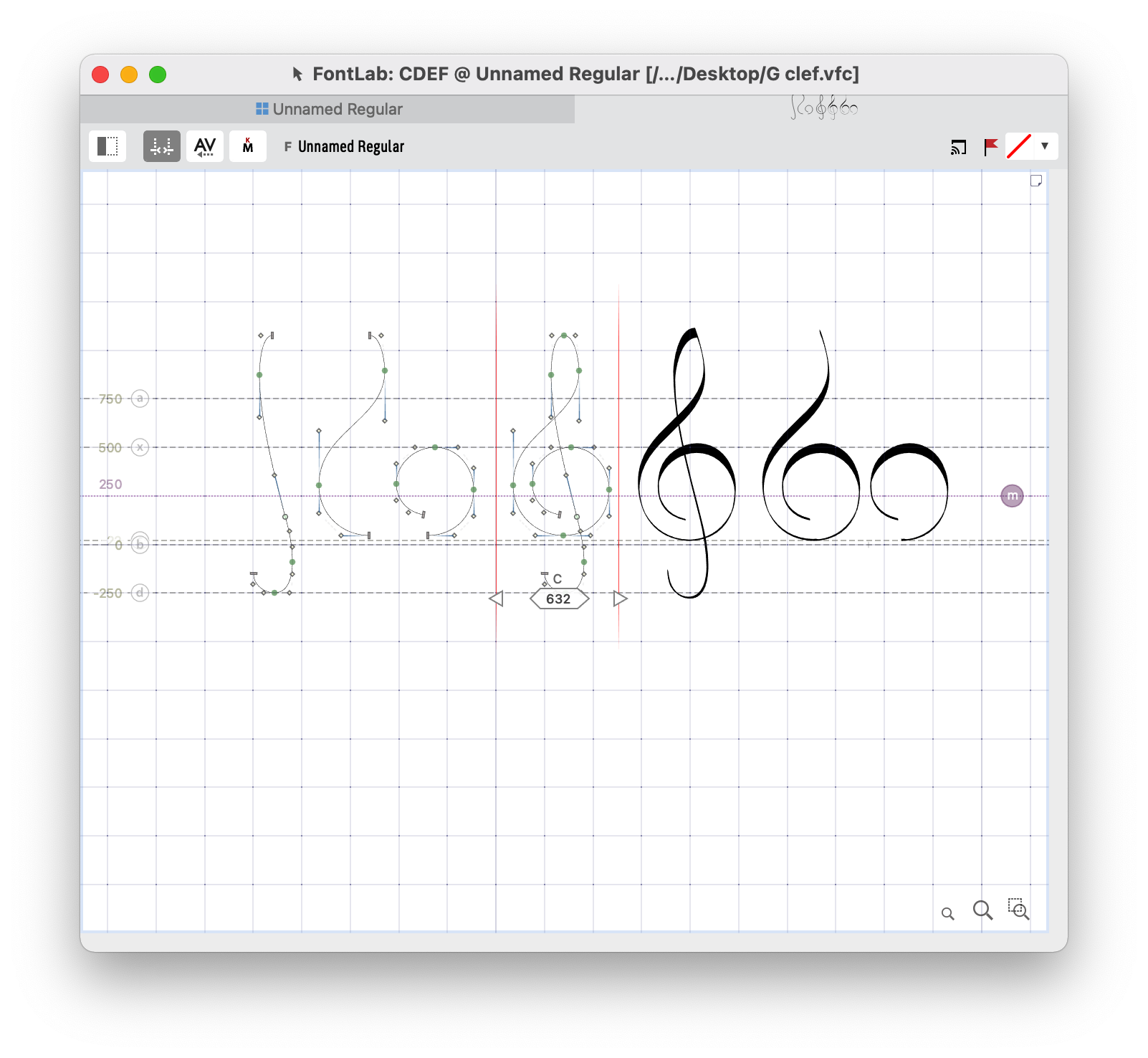The height and width of the screenshot is (1058, 1148).
Task: Click the left sidebearing arrow handle
Action: click(x=496, y=599)
